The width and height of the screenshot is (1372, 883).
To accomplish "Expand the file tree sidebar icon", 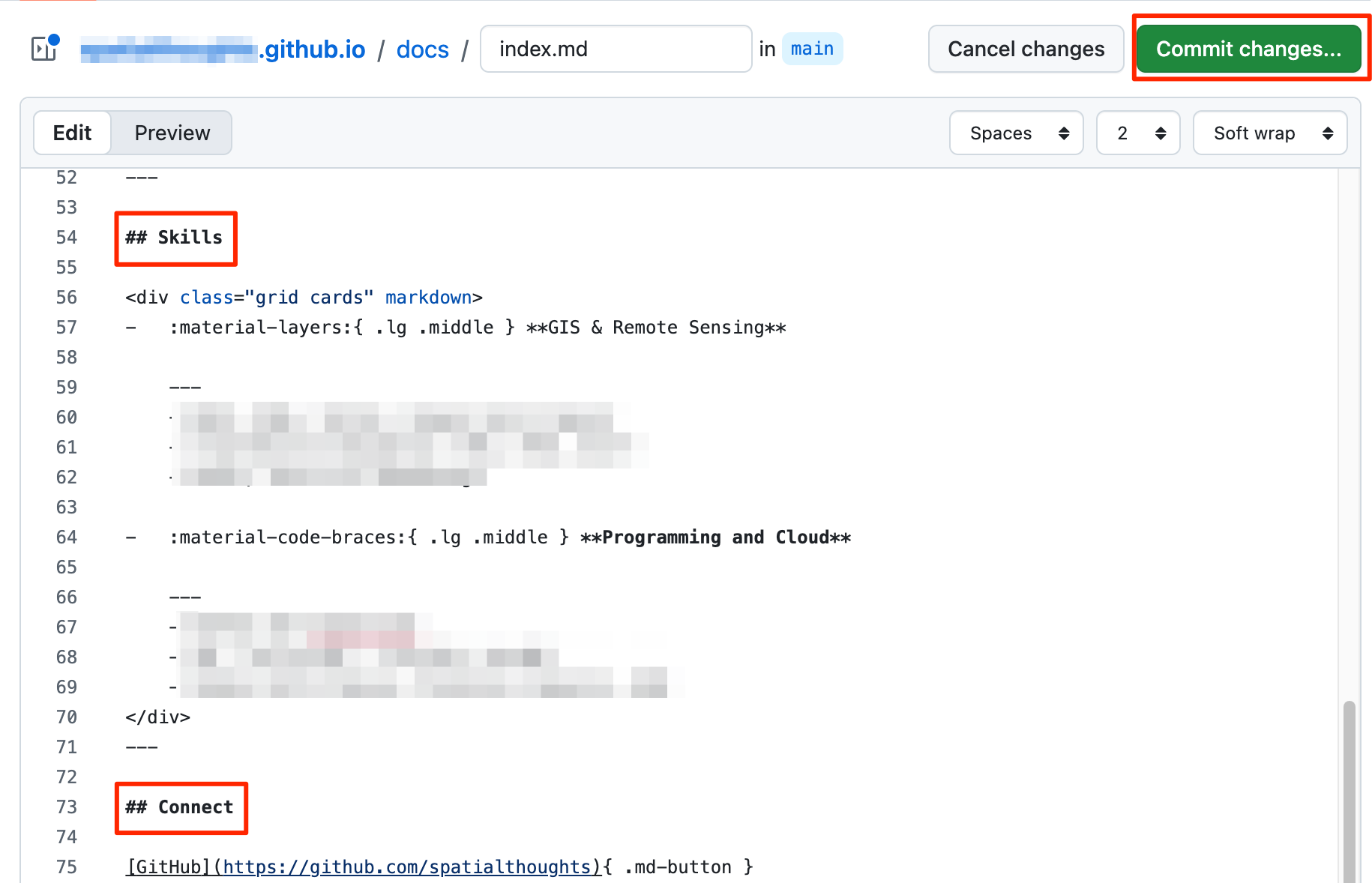I will 44,49.
